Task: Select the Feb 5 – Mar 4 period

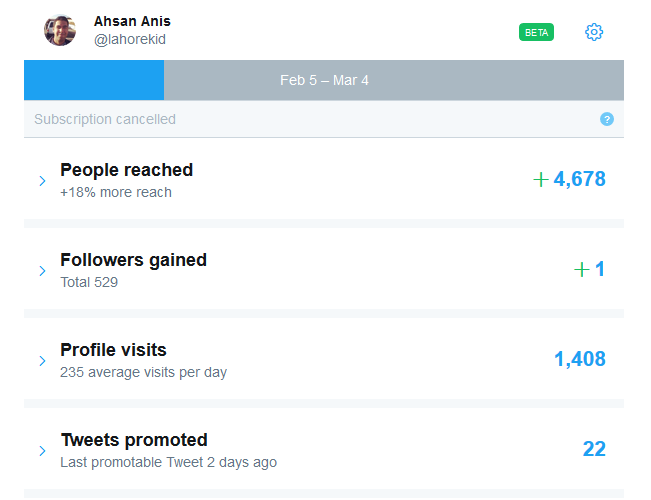Action: [x=324, y=80]
